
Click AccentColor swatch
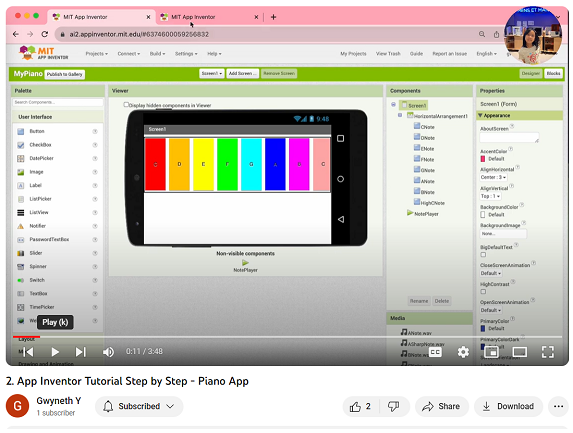coord(483,159)
